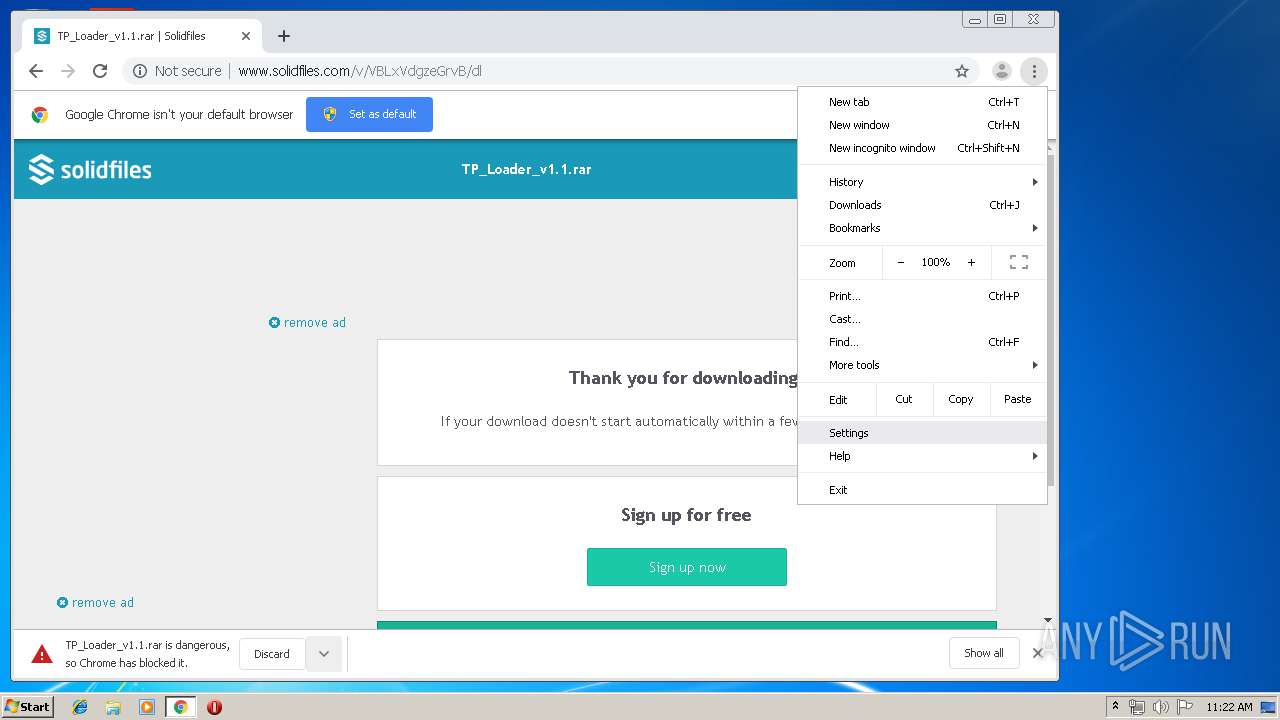Open a new tab with the plus button
The height and width of the screenshot is (720, 1280).
click(284, 36)
